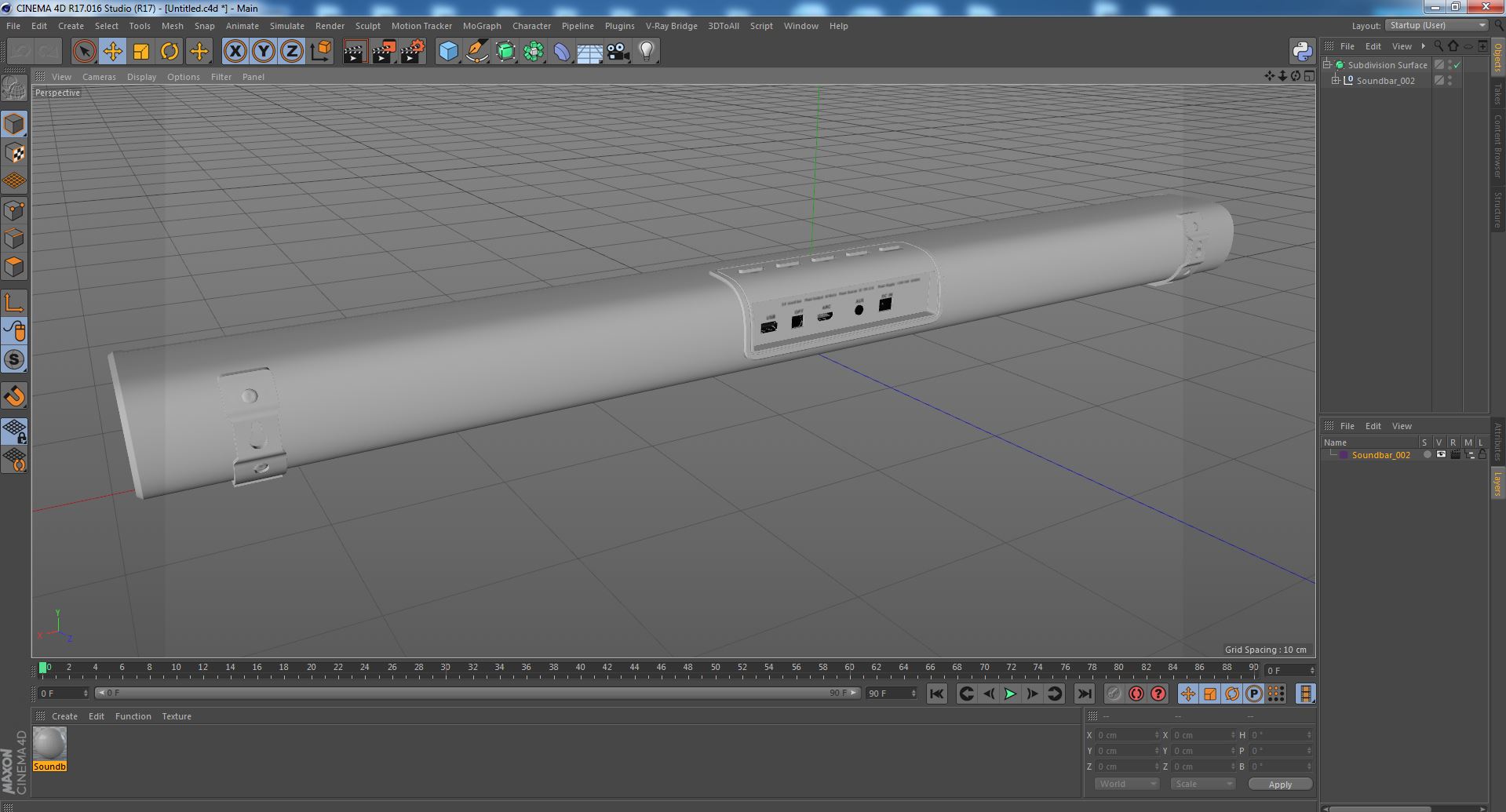Screen dimensions: 1506x812
Task: Switch to Points mode
Action: (14, 210)
